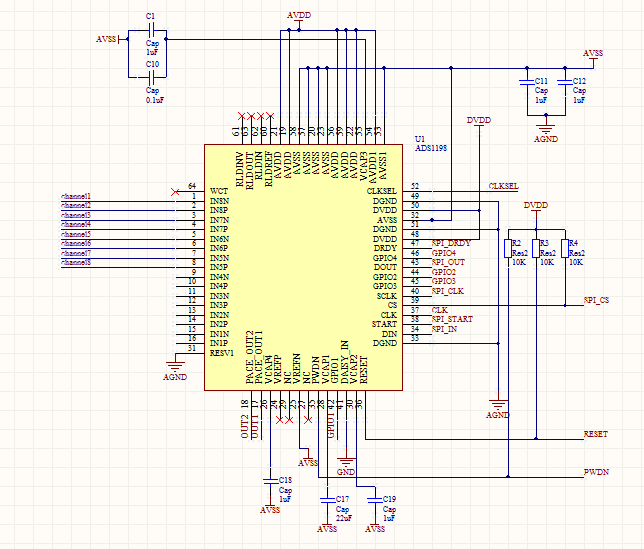Click the channel6 net label
644x549 pixels.
76,243
